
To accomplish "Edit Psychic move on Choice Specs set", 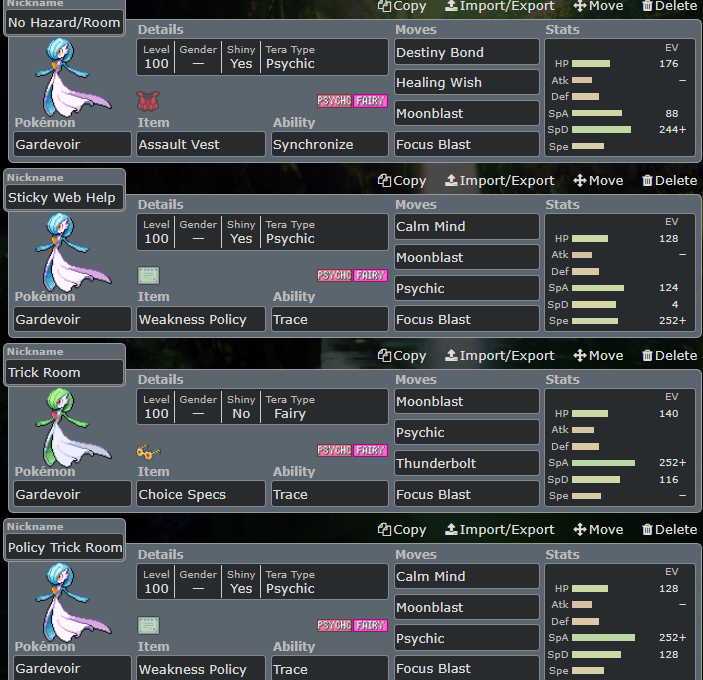I will [x=467, y=432].
